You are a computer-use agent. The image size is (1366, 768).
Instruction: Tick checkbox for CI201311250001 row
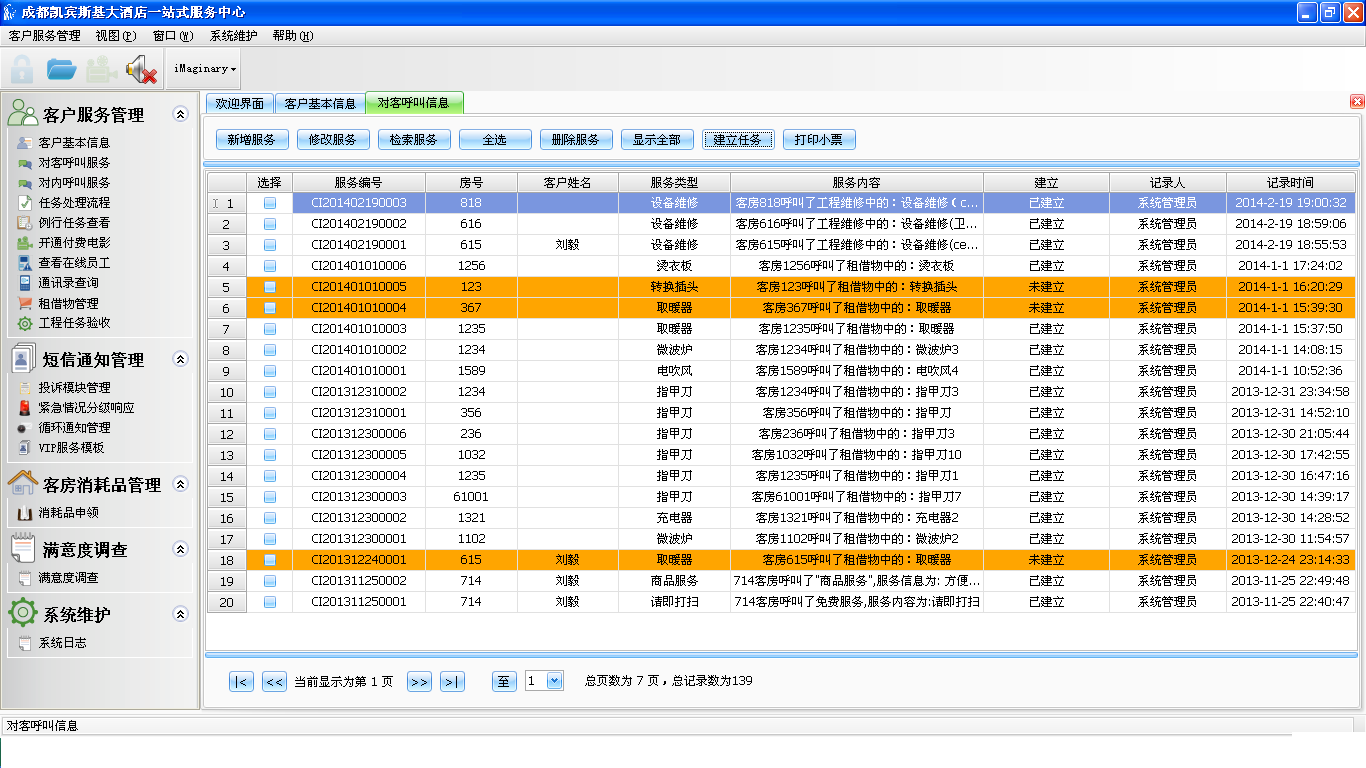(x=270, y=602)
